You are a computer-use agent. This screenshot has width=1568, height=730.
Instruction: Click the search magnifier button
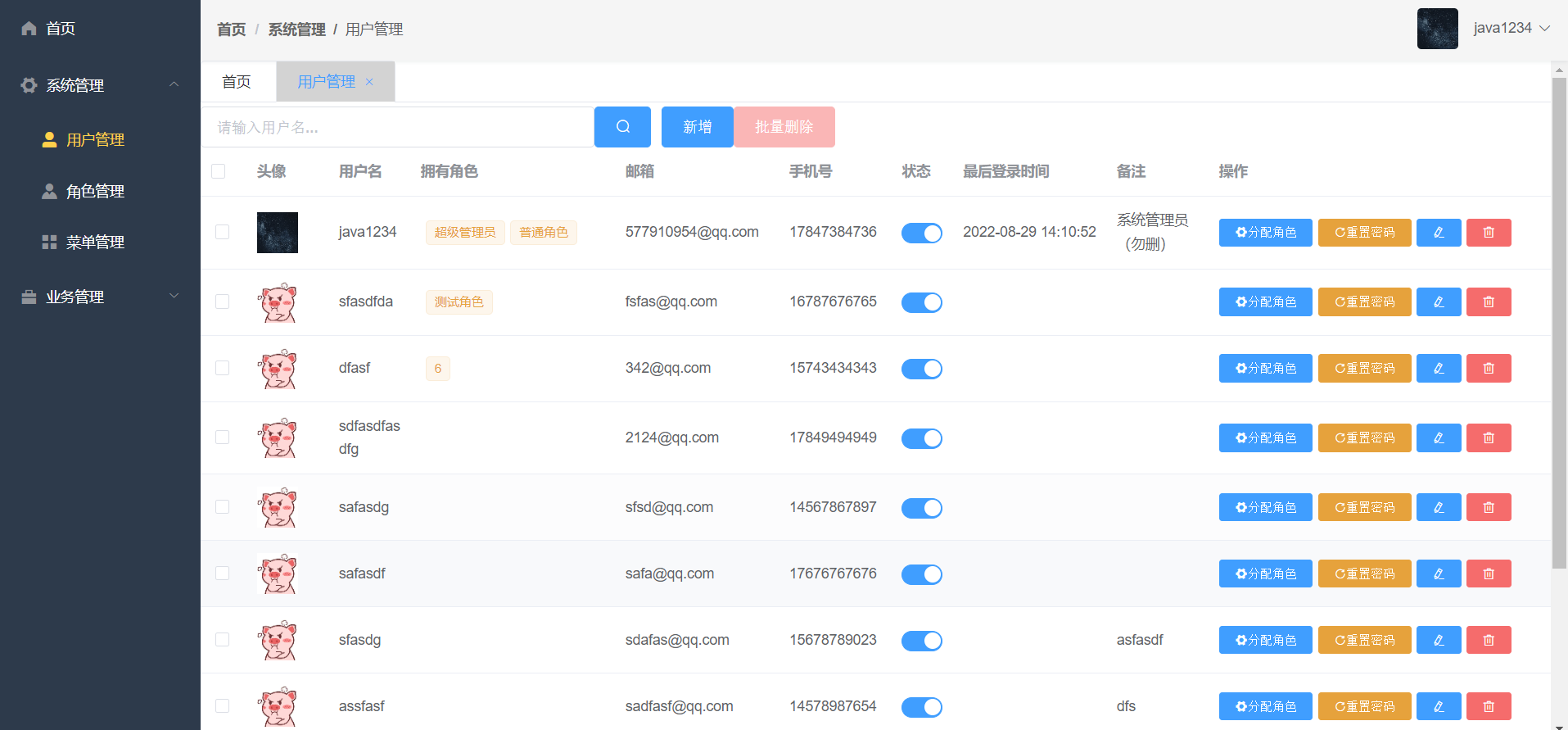(622, 127)
